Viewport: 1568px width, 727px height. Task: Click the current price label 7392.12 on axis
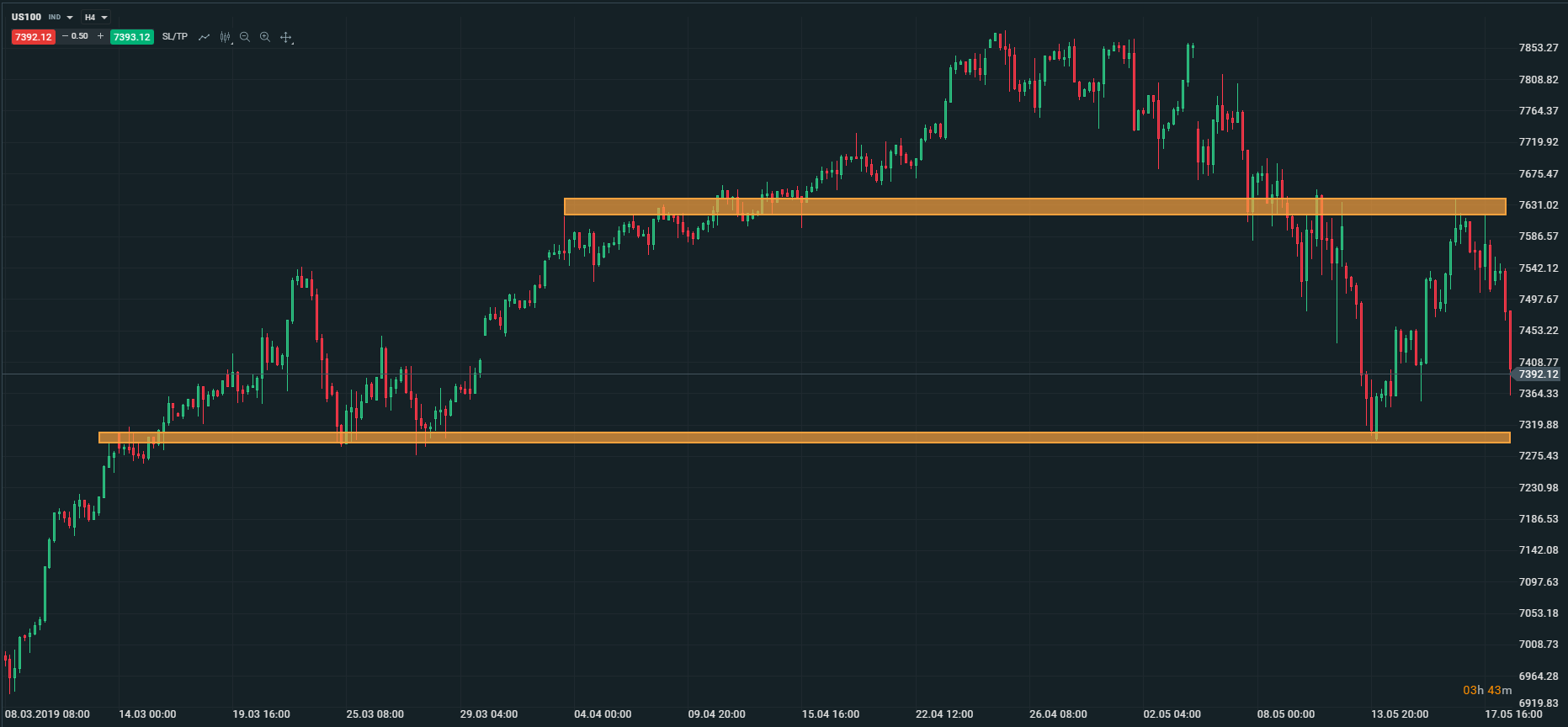tap(1538, 374)
